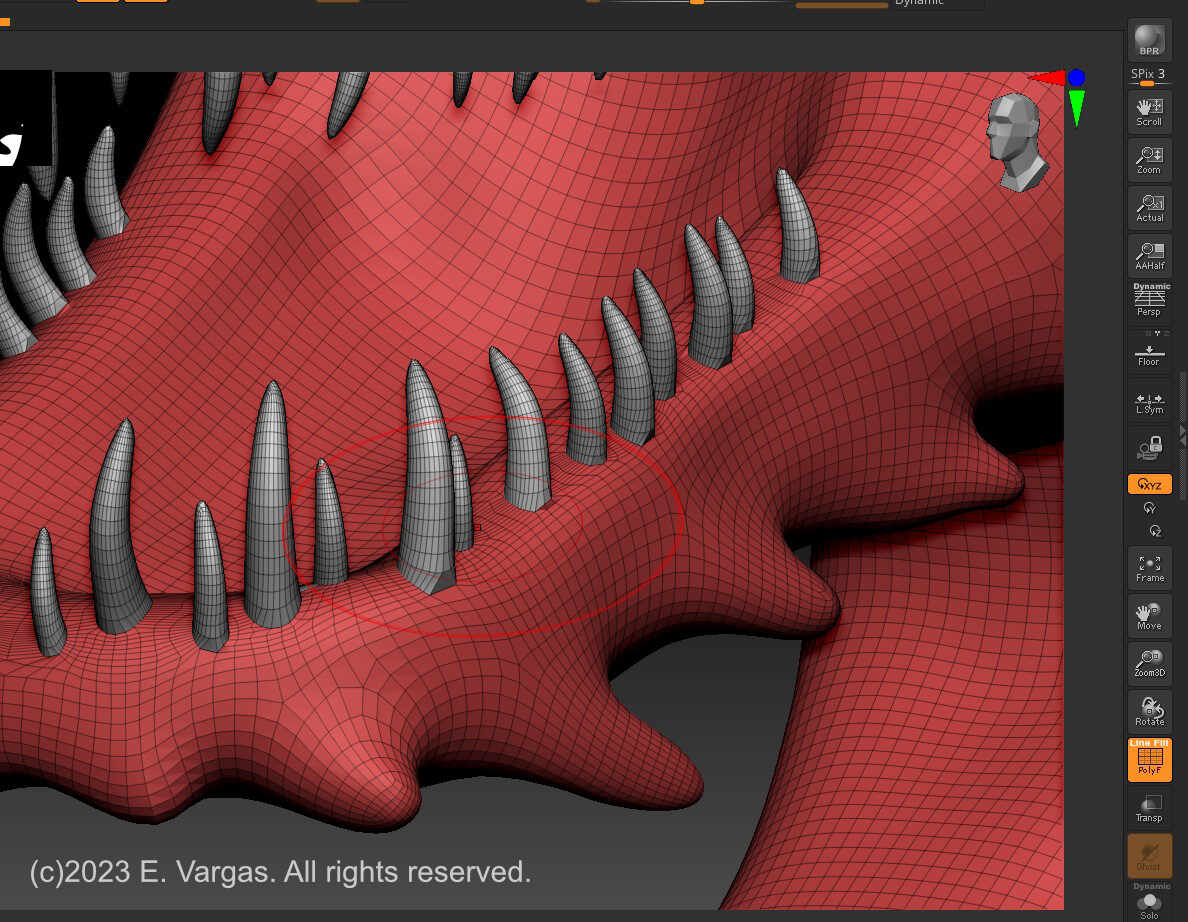Click the orange slider handle in top bar
This screenshot has width=1188, height=922.
click(696, 2)
